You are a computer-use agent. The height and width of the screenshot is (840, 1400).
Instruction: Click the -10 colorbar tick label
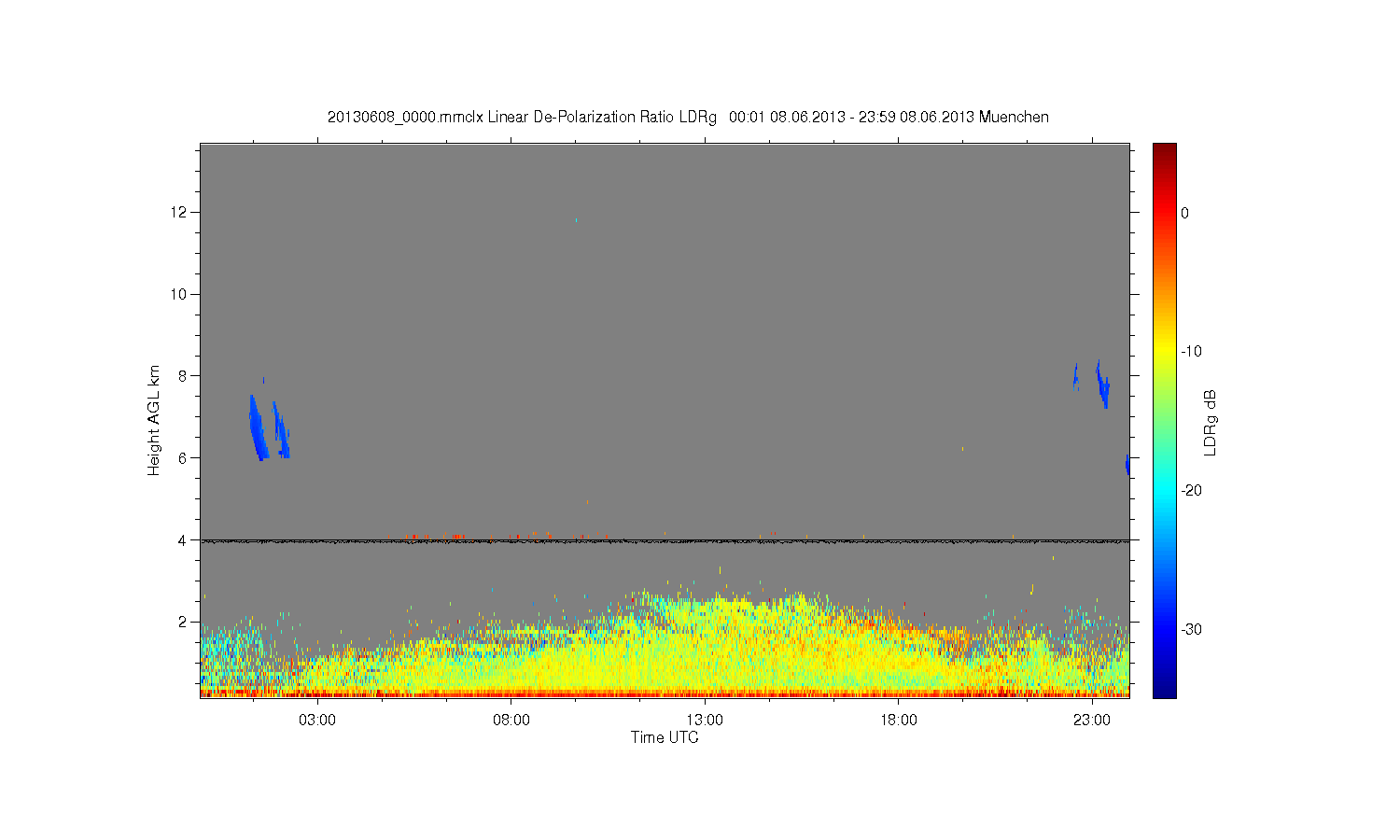point(1191,351)
